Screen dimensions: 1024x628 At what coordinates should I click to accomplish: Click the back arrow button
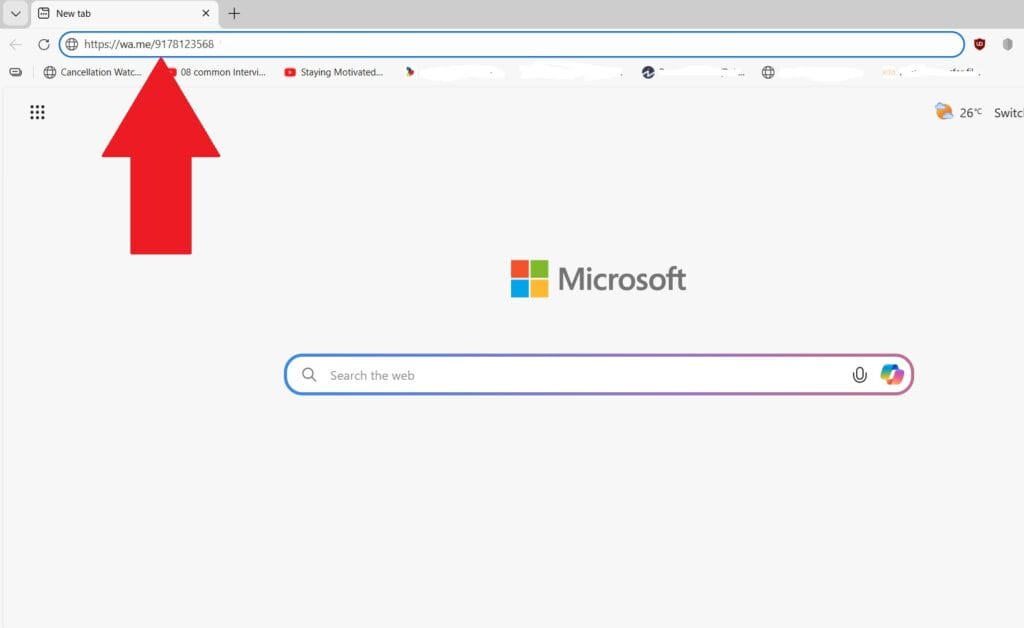16,44
